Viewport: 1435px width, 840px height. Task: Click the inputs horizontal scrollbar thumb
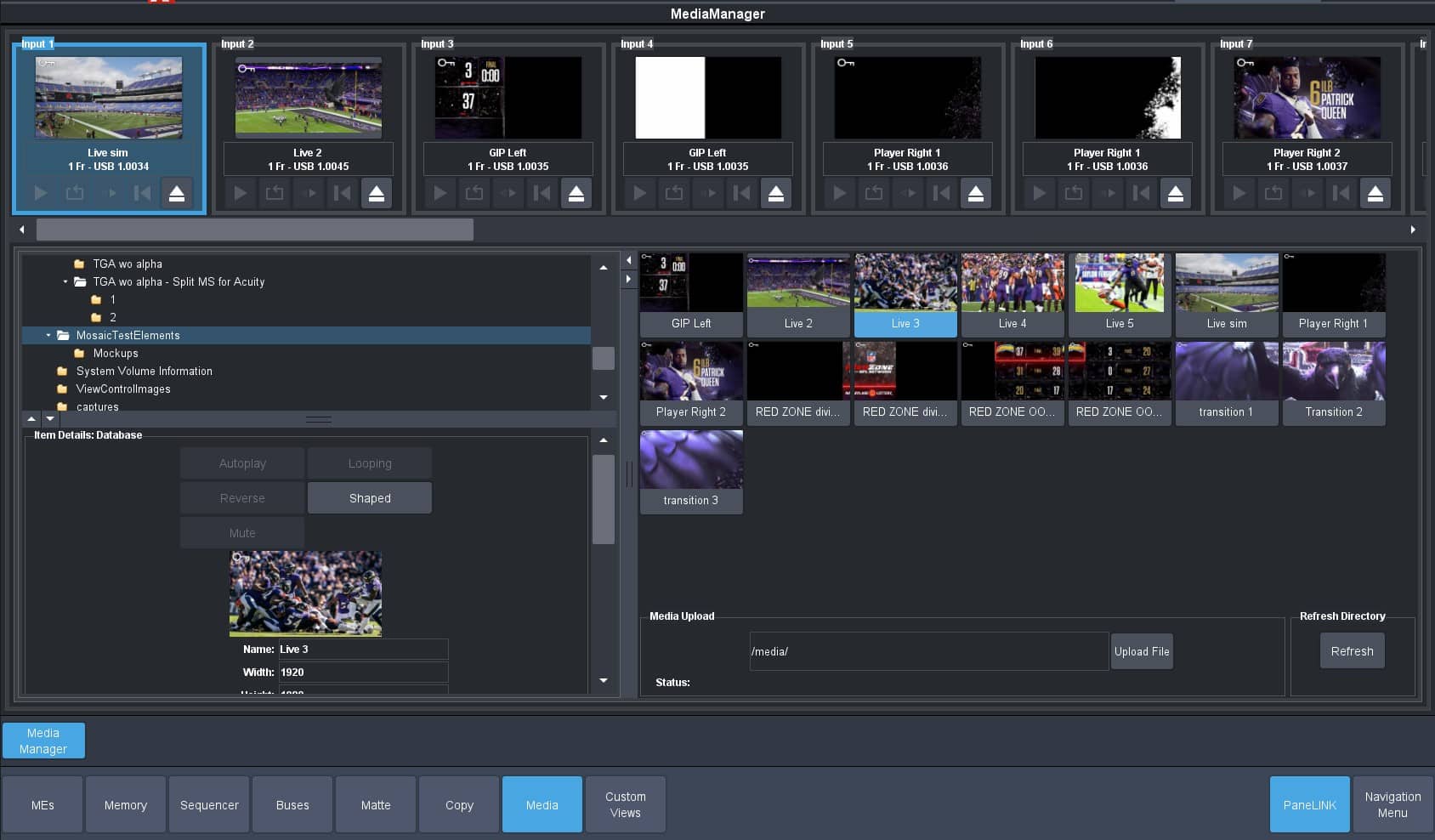pos(255,230)
